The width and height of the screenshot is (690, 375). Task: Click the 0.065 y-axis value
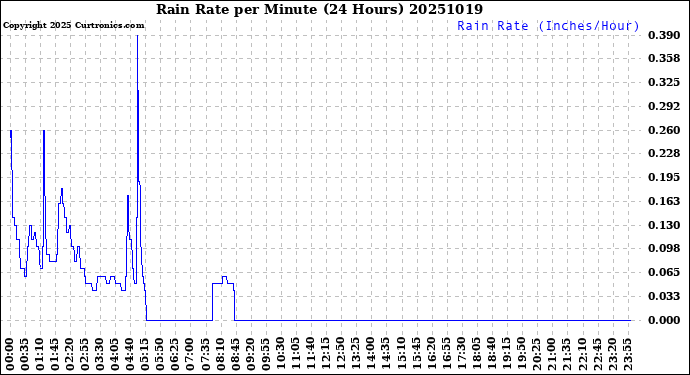(x=664, y=272)
